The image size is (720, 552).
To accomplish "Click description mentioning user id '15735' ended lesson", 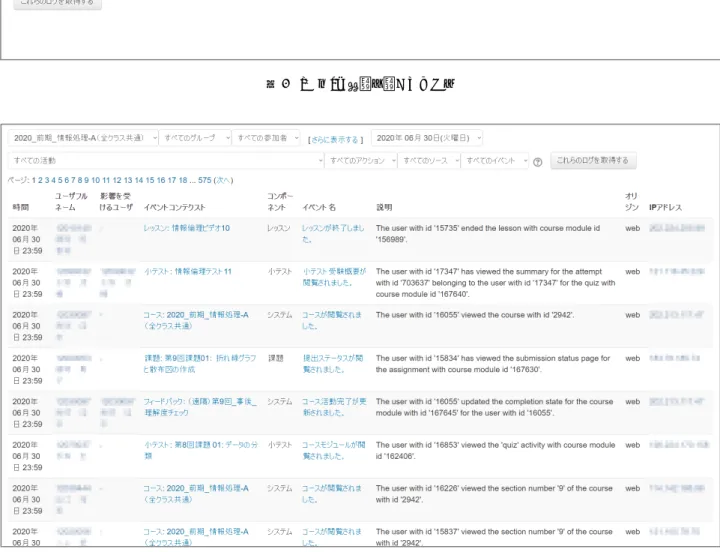I will pos(488,233).
